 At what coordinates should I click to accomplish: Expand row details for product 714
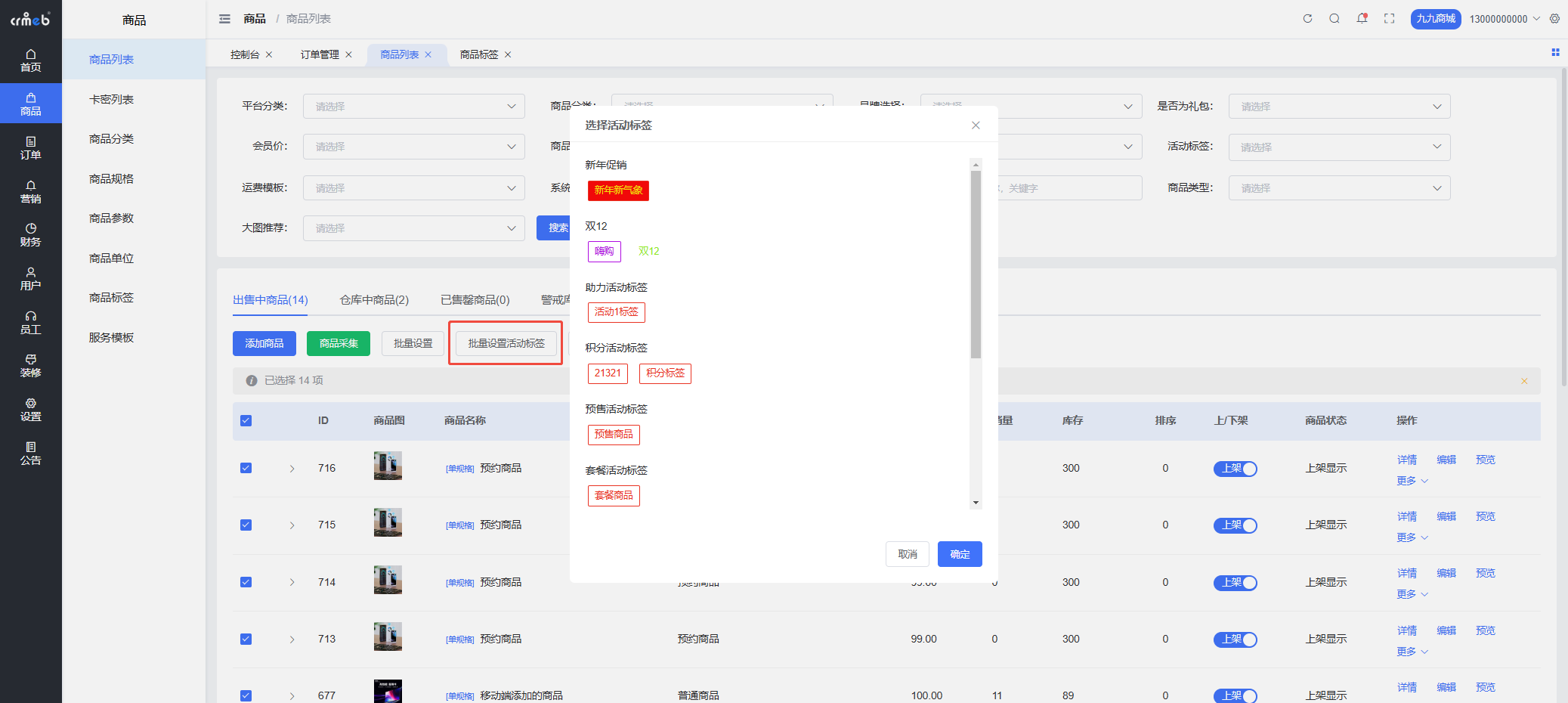coord(292,582)
